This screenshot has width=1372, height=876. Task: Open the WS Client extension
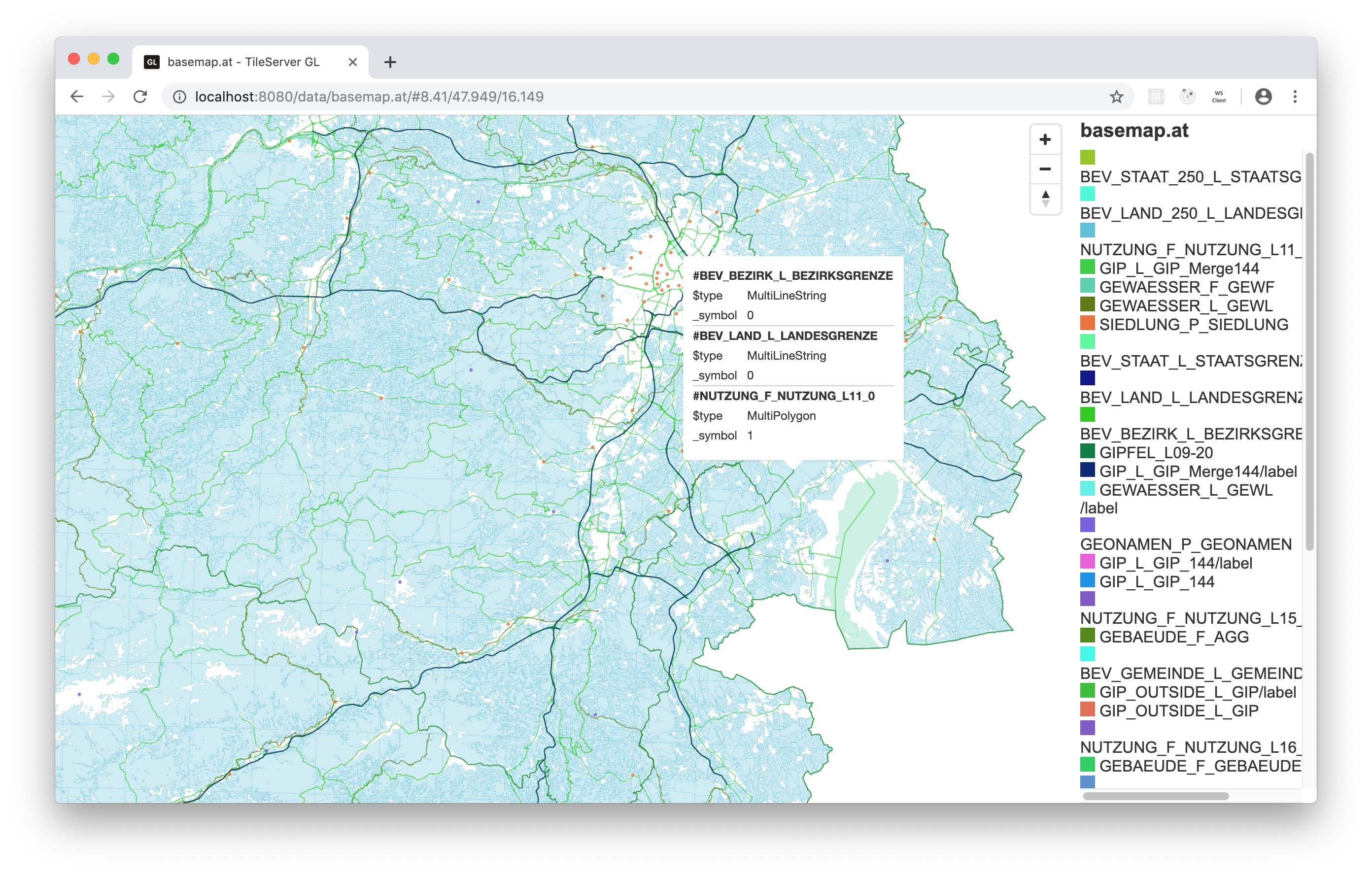click(1219, 97)
